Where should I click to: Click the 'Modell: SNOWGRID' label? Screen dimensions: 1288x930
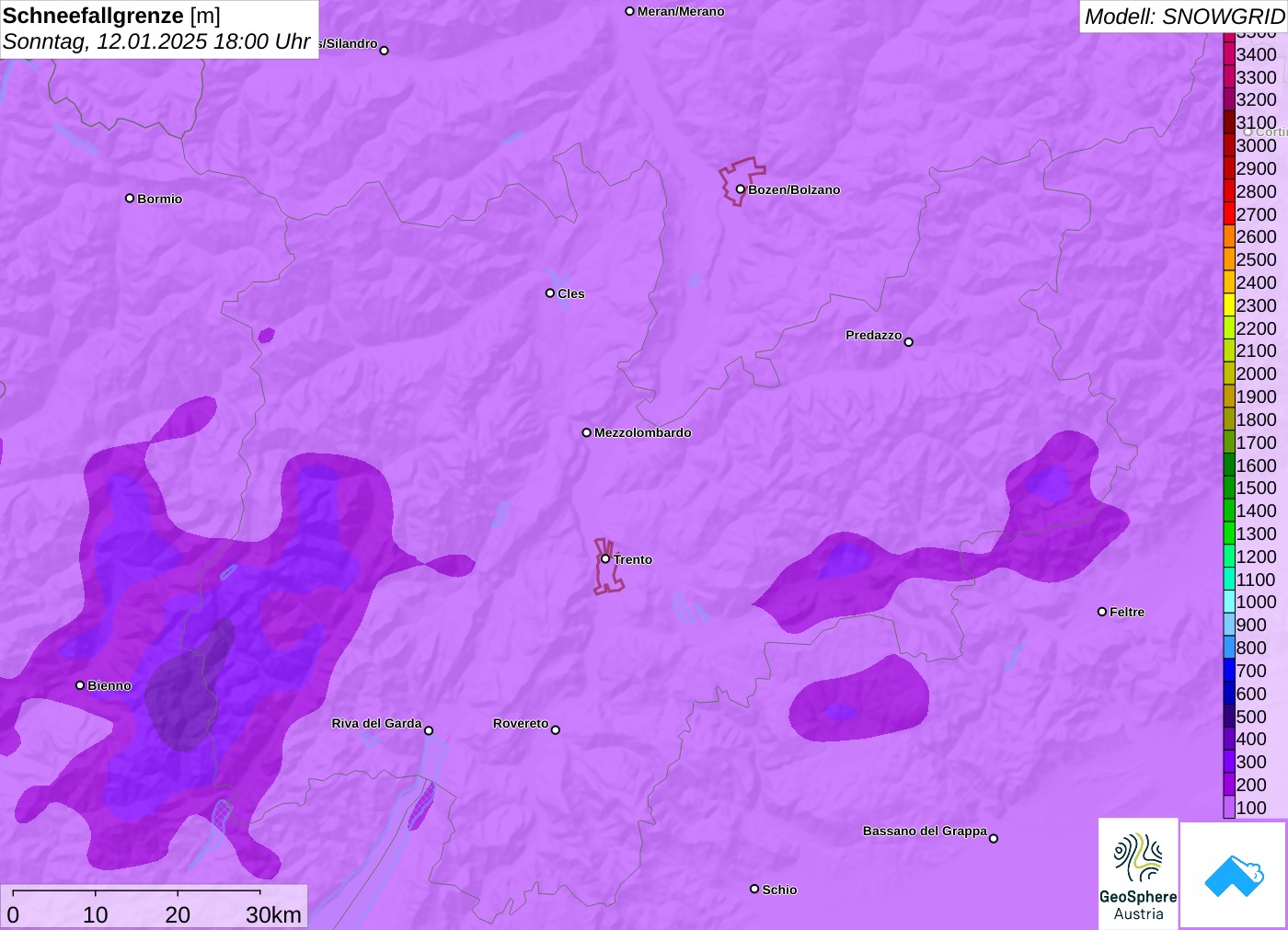coord(1184,16)
